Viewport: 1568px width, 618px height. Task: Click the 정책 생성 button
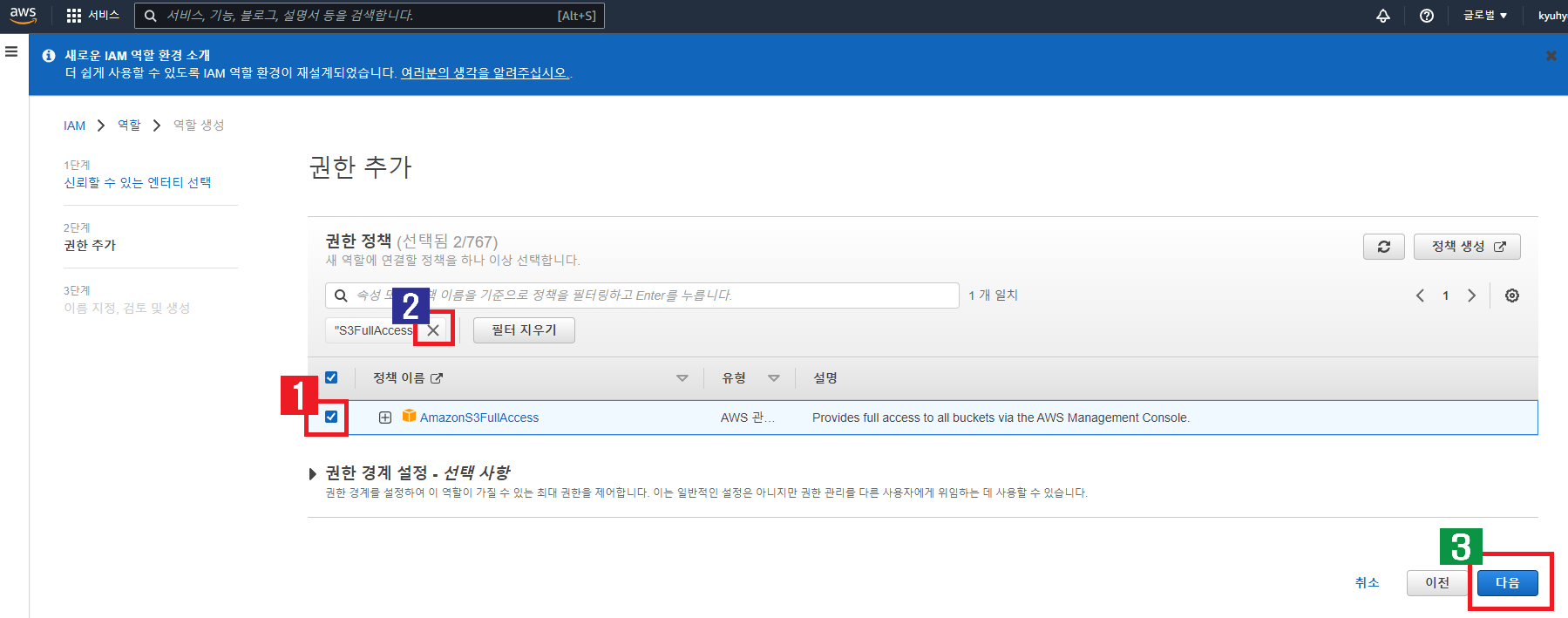(1467, 247)
